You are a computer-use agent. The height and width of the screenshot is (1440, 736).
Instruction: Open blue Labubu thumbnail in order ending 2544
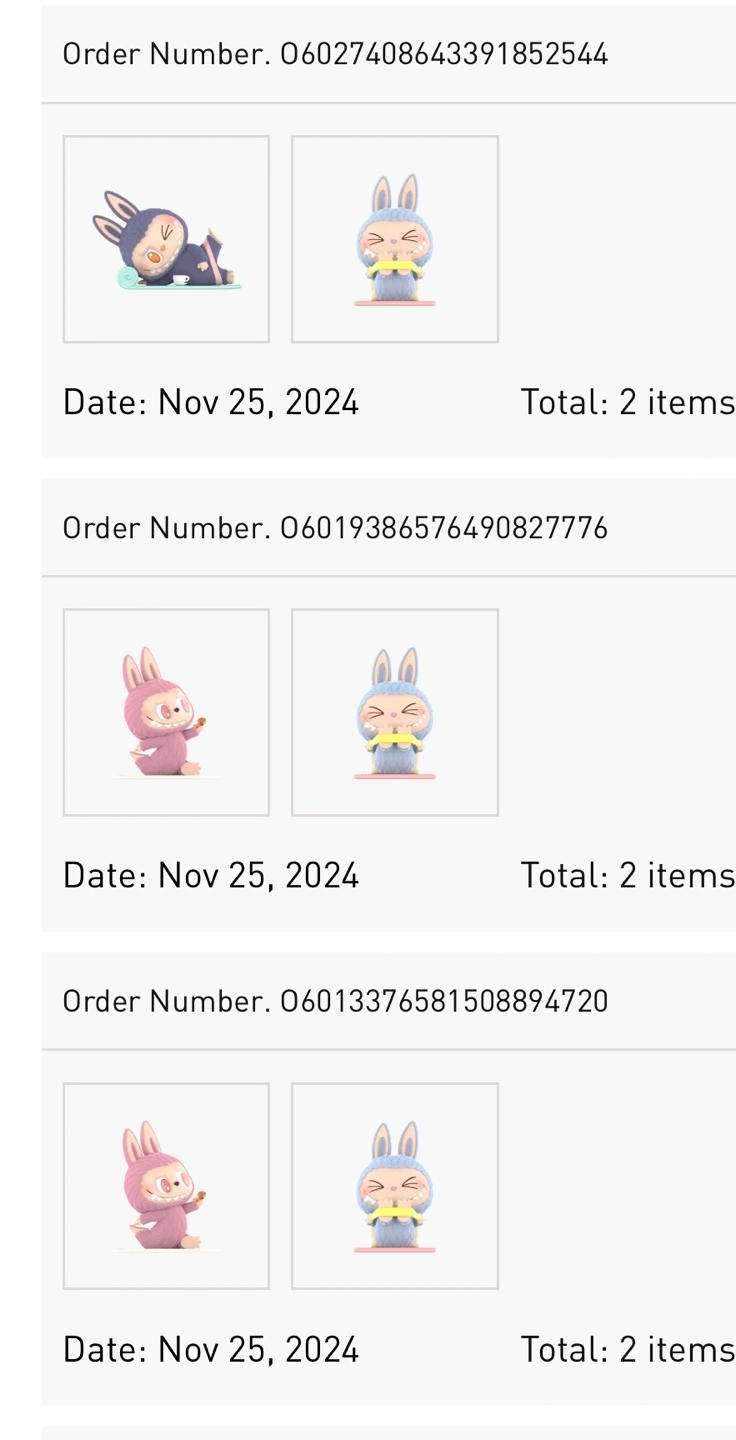tap(394, 239)
